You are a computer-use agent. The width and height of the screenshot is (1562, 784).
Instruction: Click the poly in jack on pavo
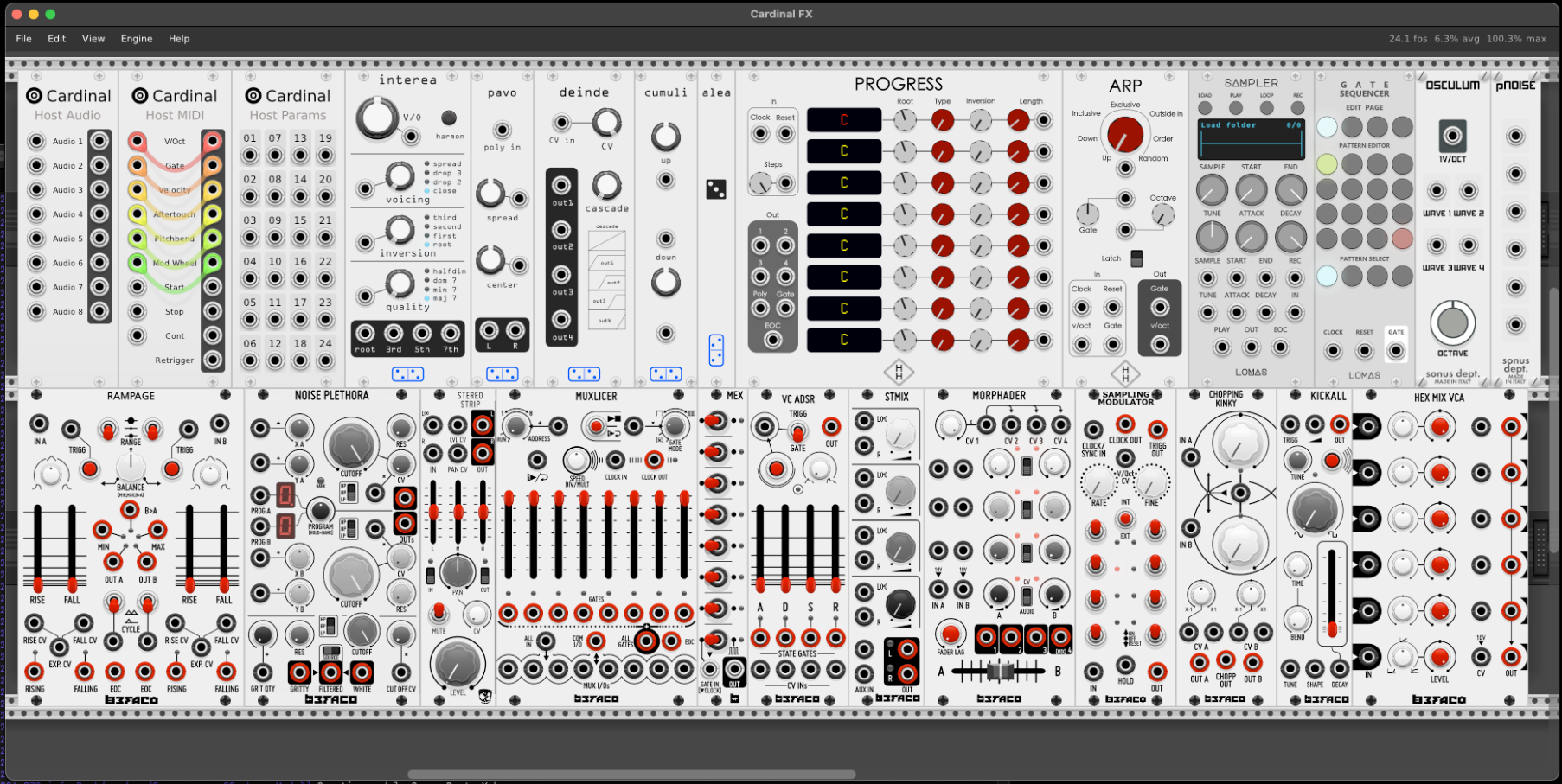(x=502, y=131)
